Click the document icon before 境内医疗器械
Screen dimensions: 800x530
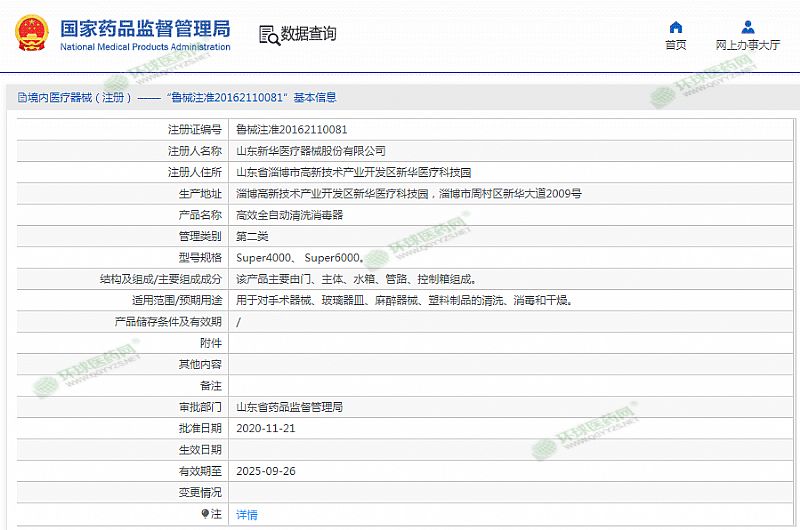[21, 98]
